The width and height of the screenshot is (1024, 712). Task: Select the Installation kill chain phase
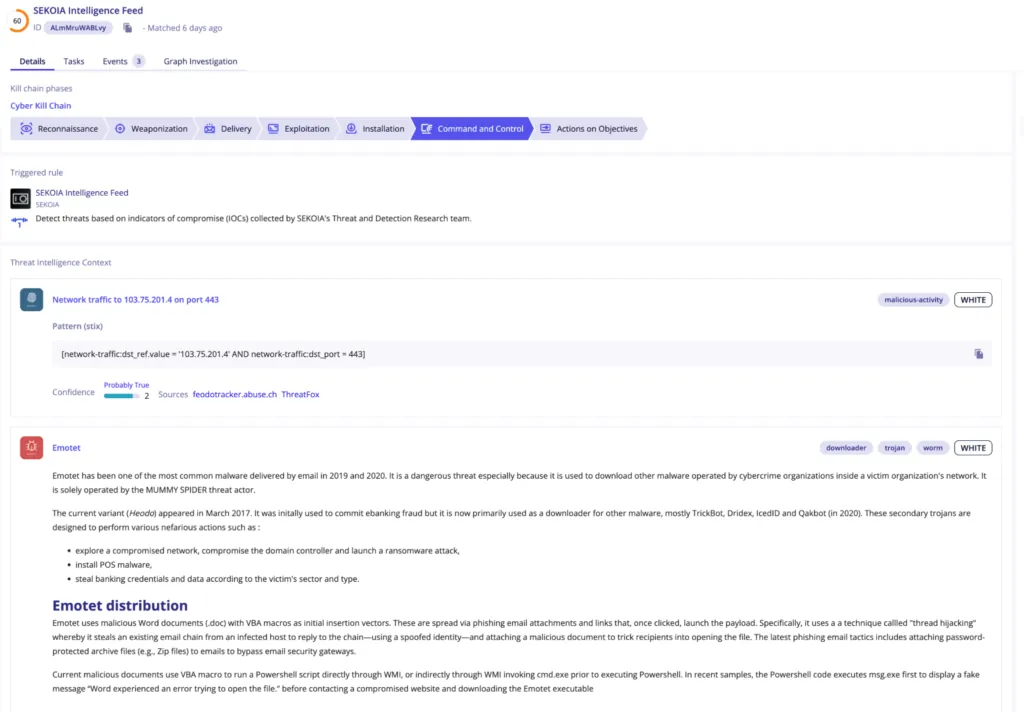[x=375, y=129]
